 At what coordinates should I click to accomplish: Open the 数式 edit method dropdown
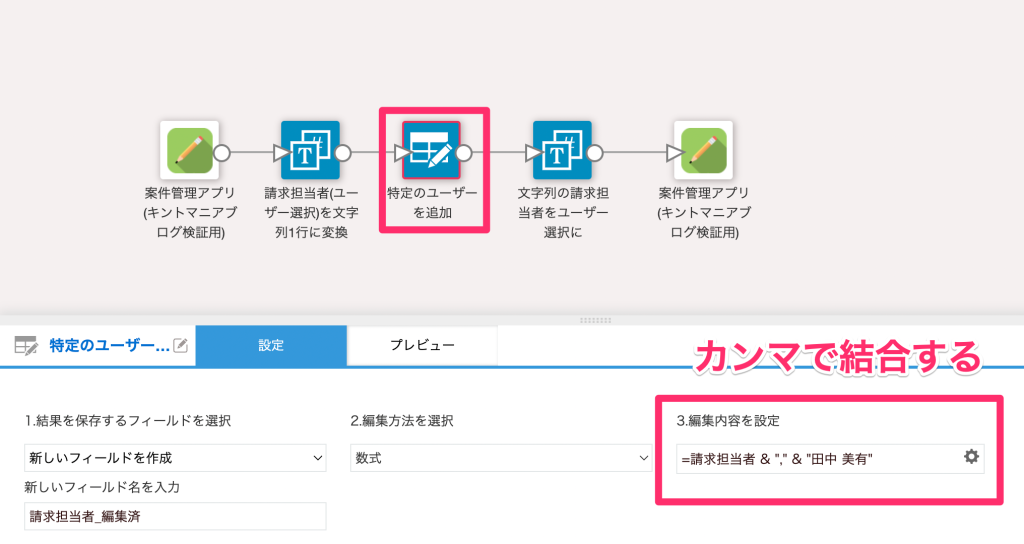click(x=501, y=458)
